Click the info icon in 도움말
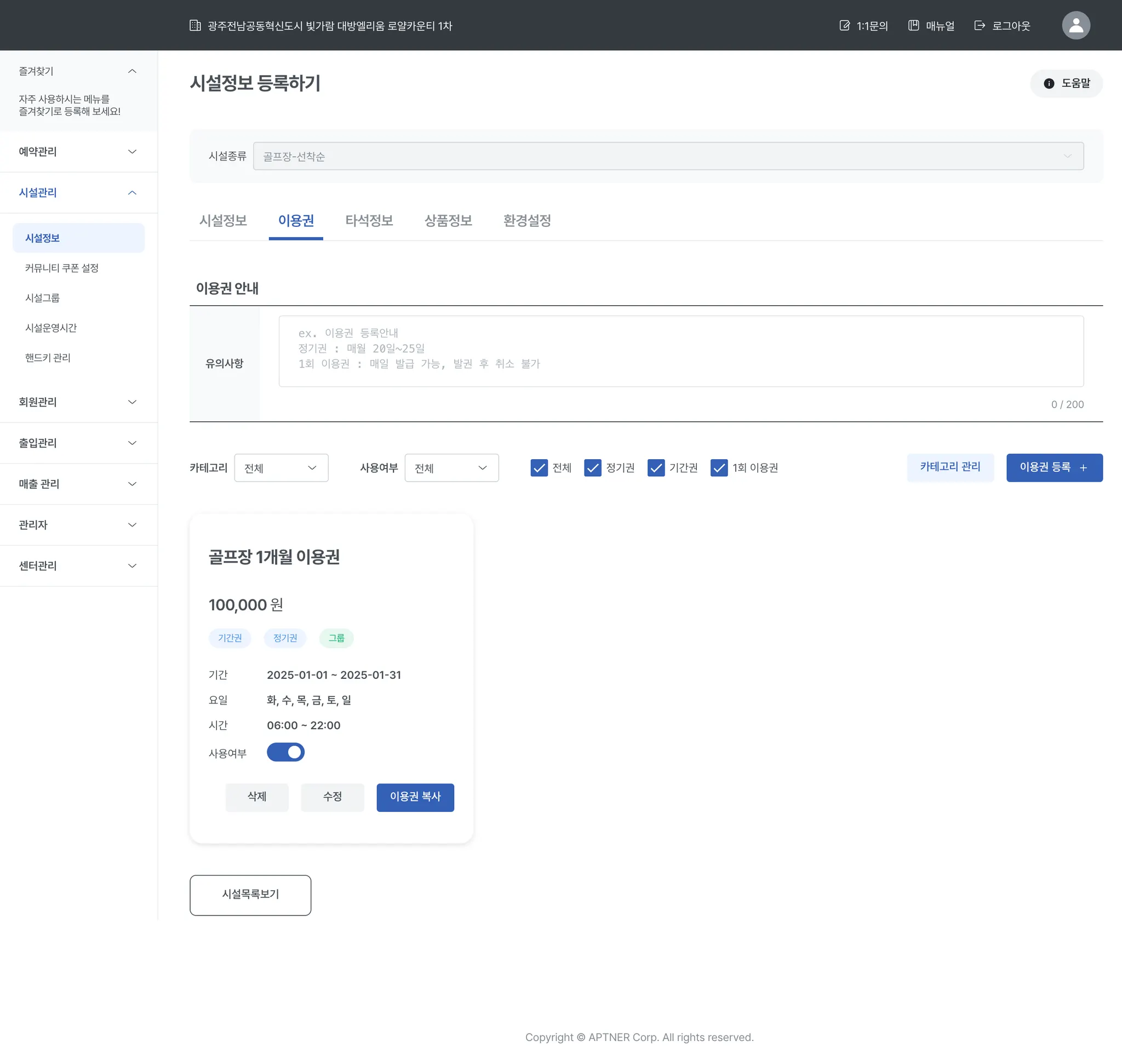1122x1064 pixels. 1049,83
